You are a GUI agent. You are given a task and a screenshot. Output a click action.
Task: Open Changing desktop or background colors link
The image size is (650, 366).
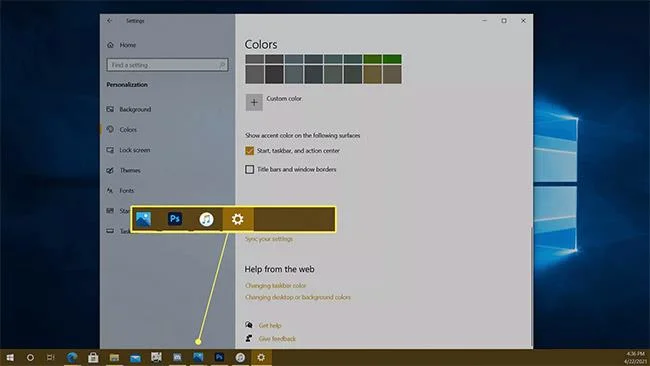click(x=298, y=297)
